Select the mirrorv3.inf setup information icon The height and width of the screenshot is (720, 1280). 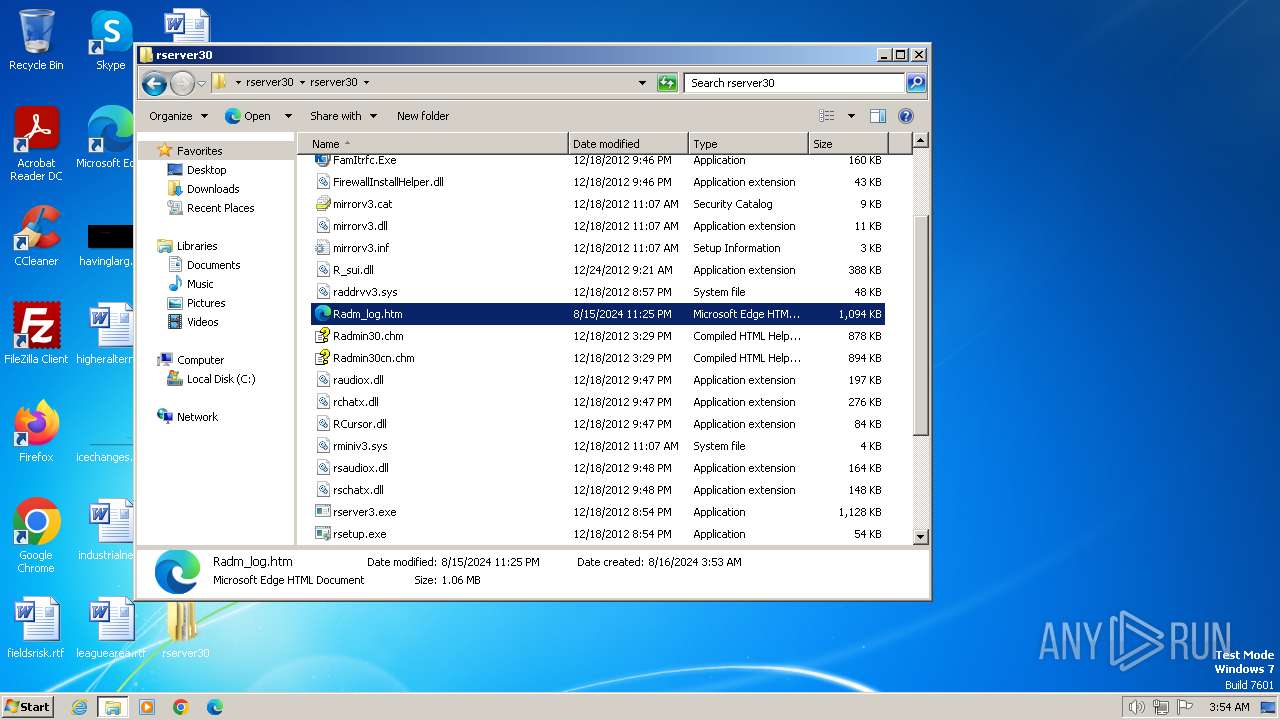[x=322, y=248]
